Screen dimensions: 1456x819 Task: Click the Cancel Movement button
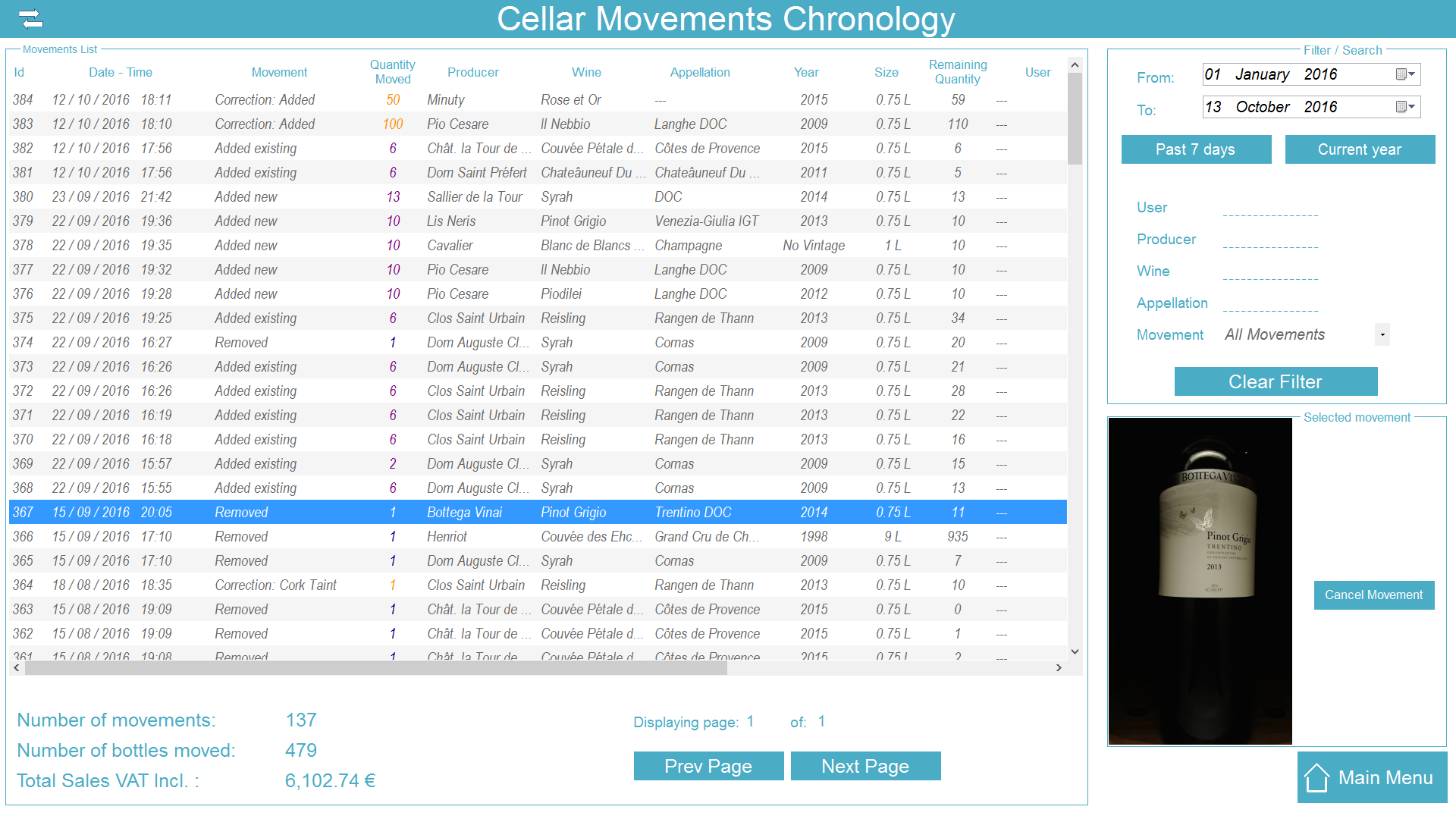point(1373,595)
